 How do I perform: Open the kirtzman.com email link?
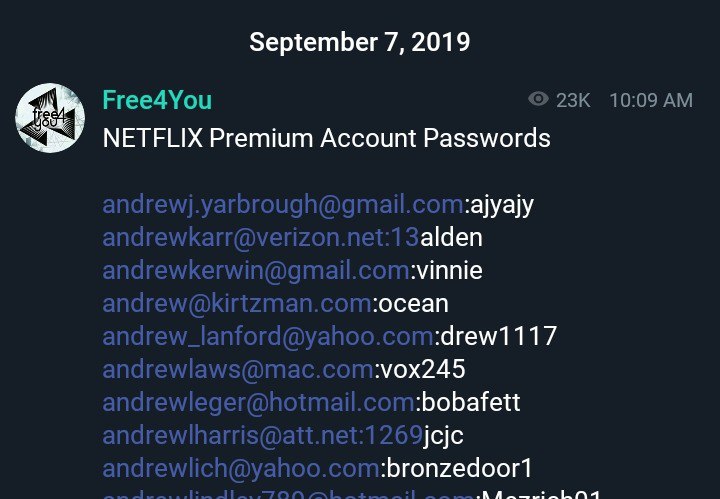(x=237, y=303)
